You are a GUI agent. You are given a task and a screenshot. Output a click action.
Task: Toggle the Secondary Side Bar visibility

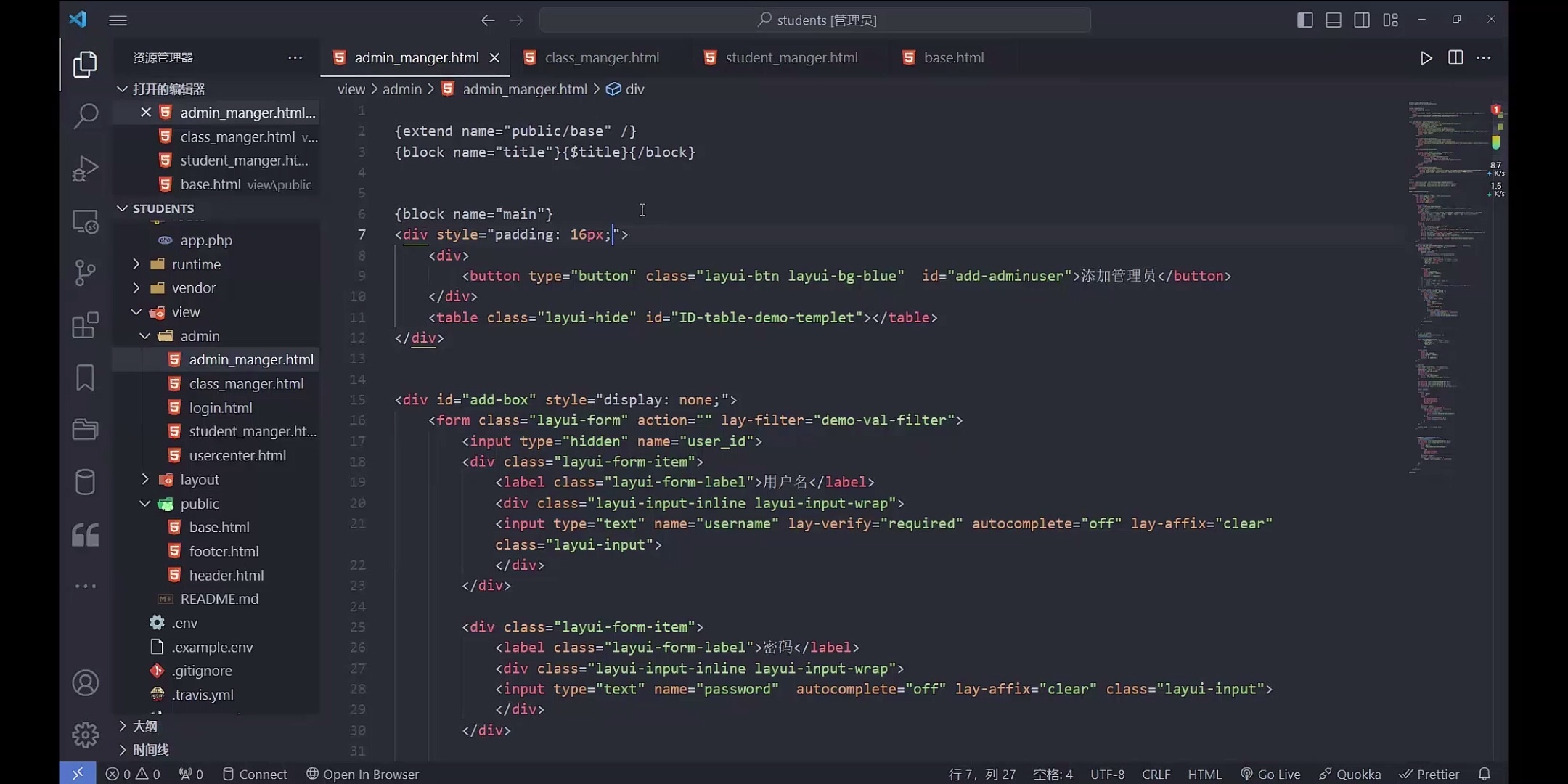click(x=1361, y=20)
